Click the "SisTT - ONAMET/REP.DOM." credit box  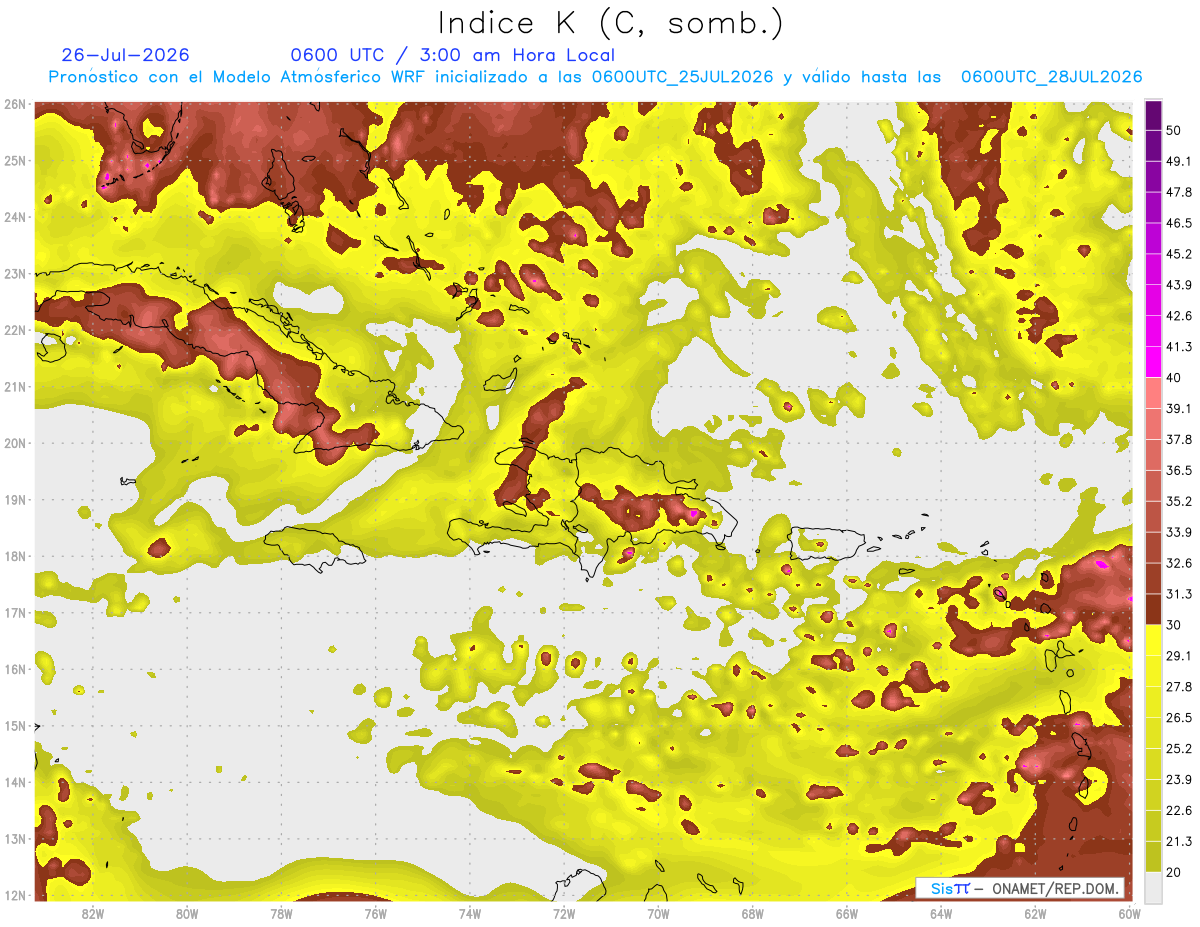[x=1019, y=888]
